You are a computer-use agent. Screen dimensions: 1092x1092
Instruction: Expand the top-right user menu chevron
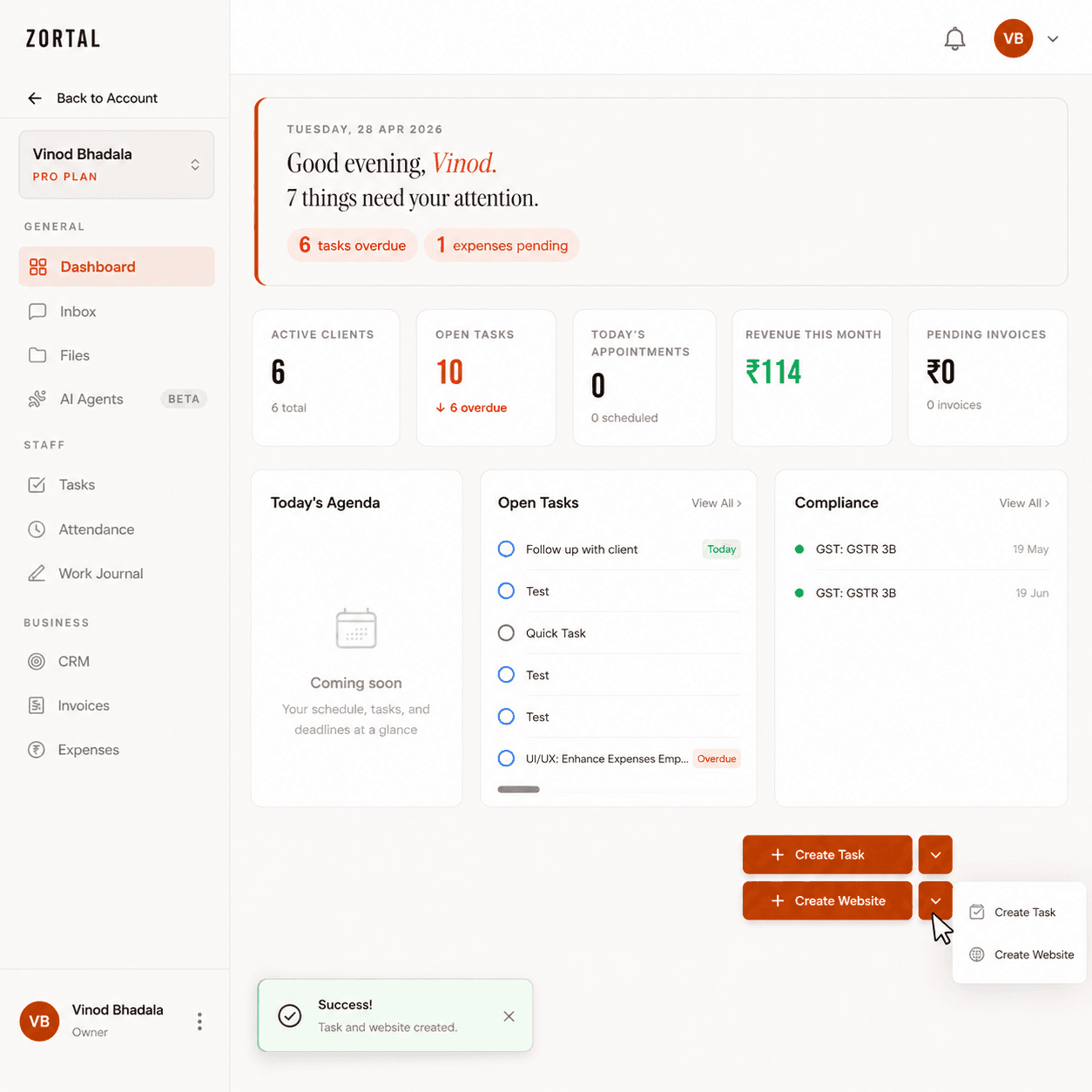pyautogui.click(x=1053, y=39)
